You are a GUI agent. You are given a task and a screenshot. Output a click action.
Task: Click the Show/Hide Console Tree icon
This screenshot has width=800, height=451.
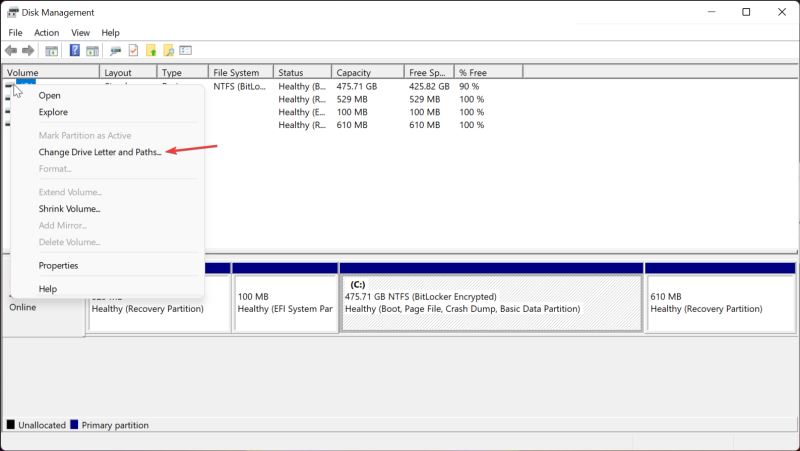pyautogui.click(x=52, y=50)
